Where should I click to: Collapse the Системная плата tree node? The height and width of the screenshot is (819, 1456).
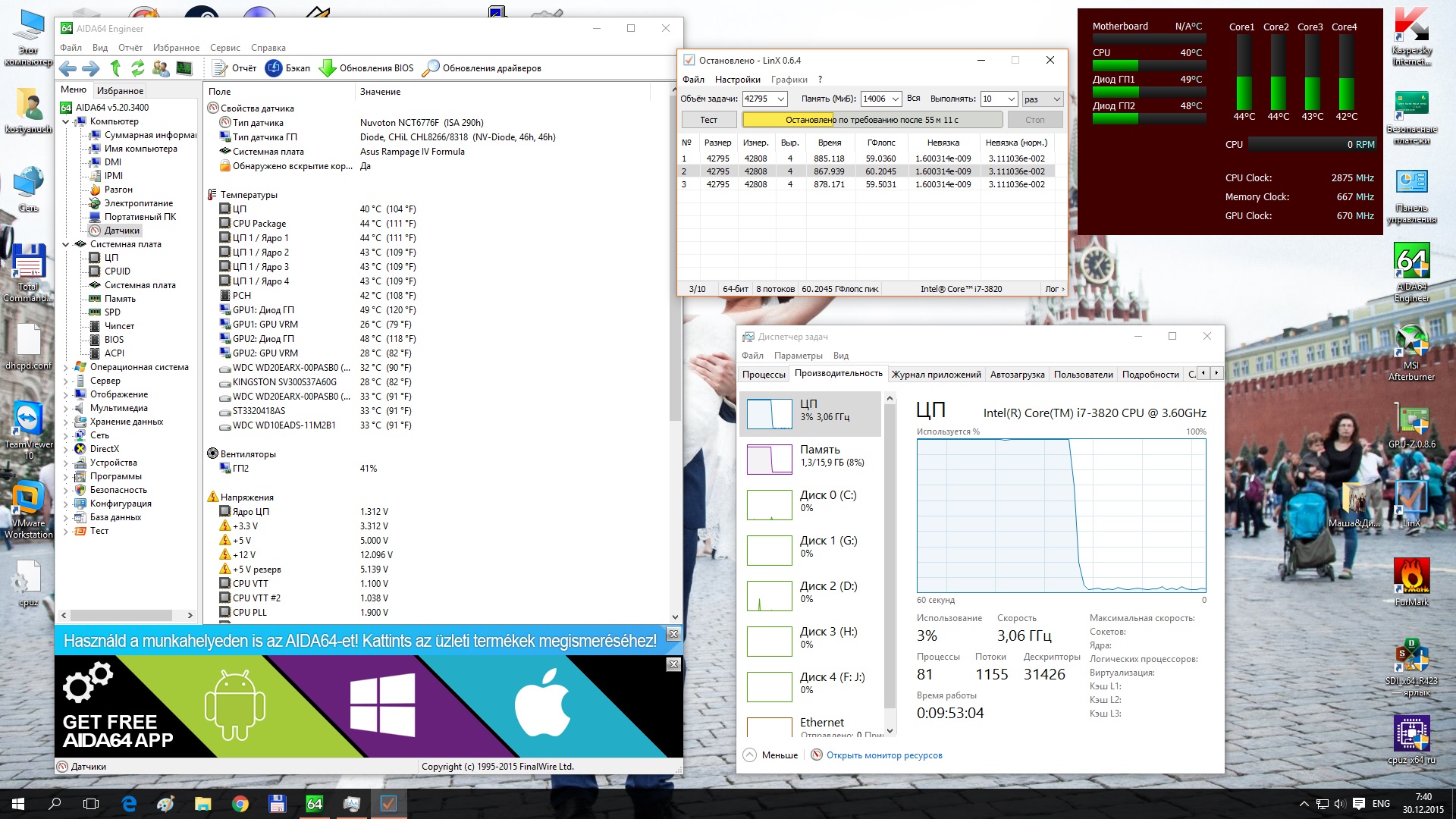[66, 244]
